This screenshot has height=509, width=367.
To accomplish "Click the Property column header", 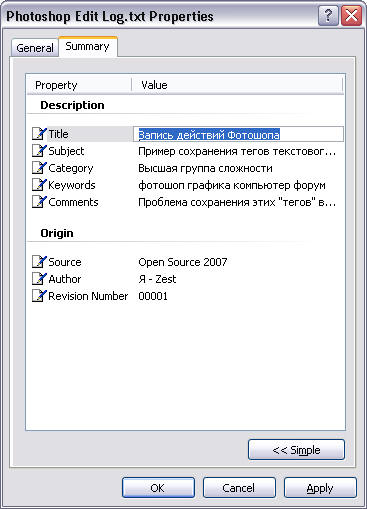I will (79, 85).
